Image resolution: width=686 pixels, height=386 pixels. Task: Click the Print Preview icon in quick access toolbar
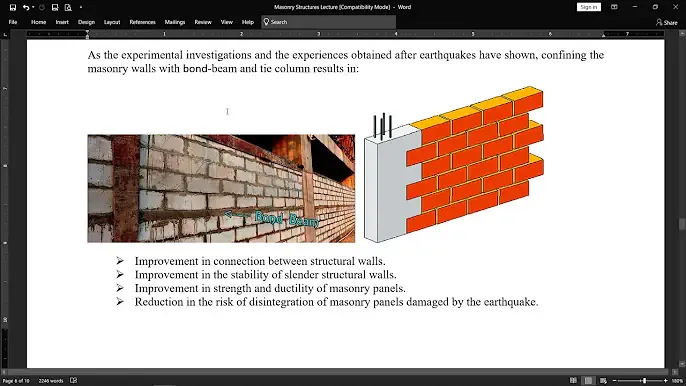coord(68,7)
